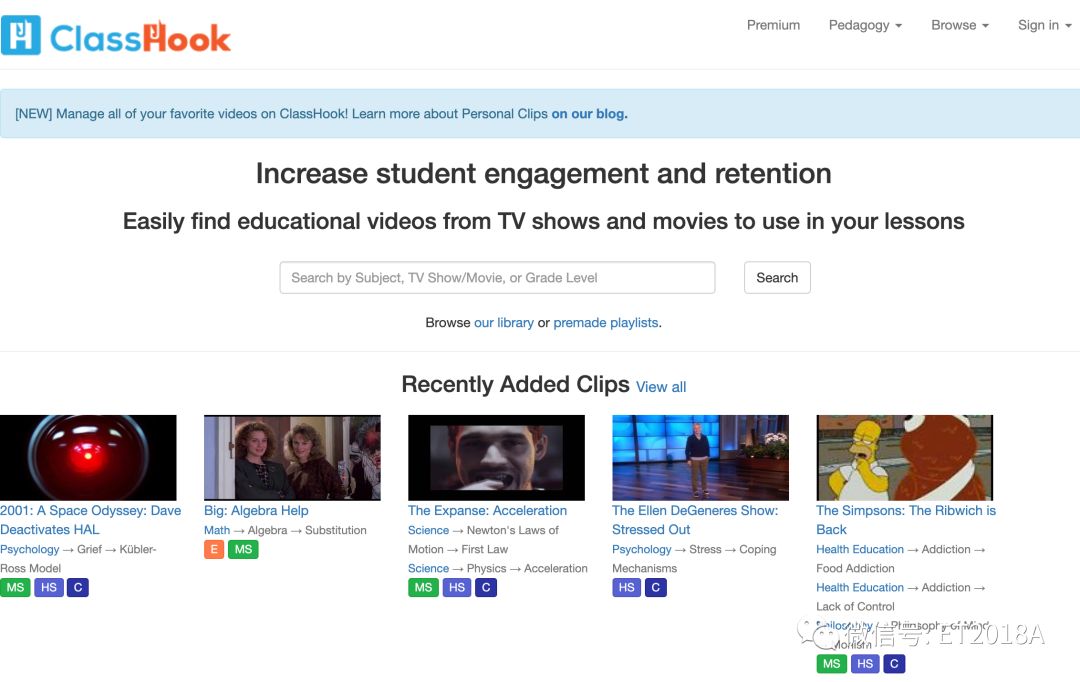Open 'The Ellen DeGeneres Show: Stressed Out' title
This screenshot has height=682, width=1080.
click(695, 520)
